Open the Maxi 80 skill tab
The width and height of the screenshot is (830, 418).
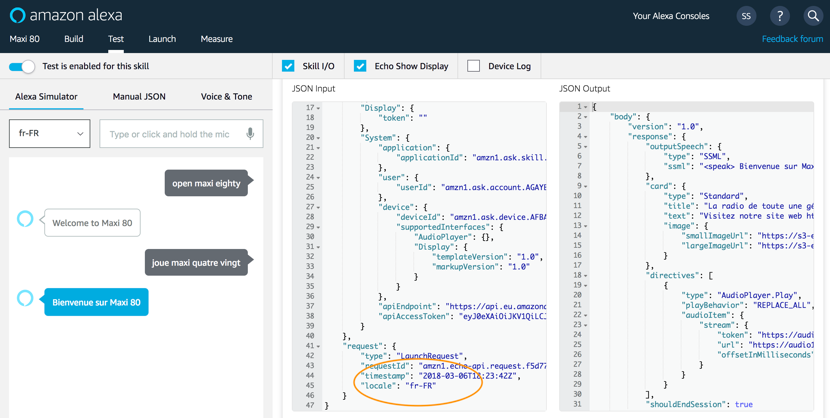[x=24, y=39]
